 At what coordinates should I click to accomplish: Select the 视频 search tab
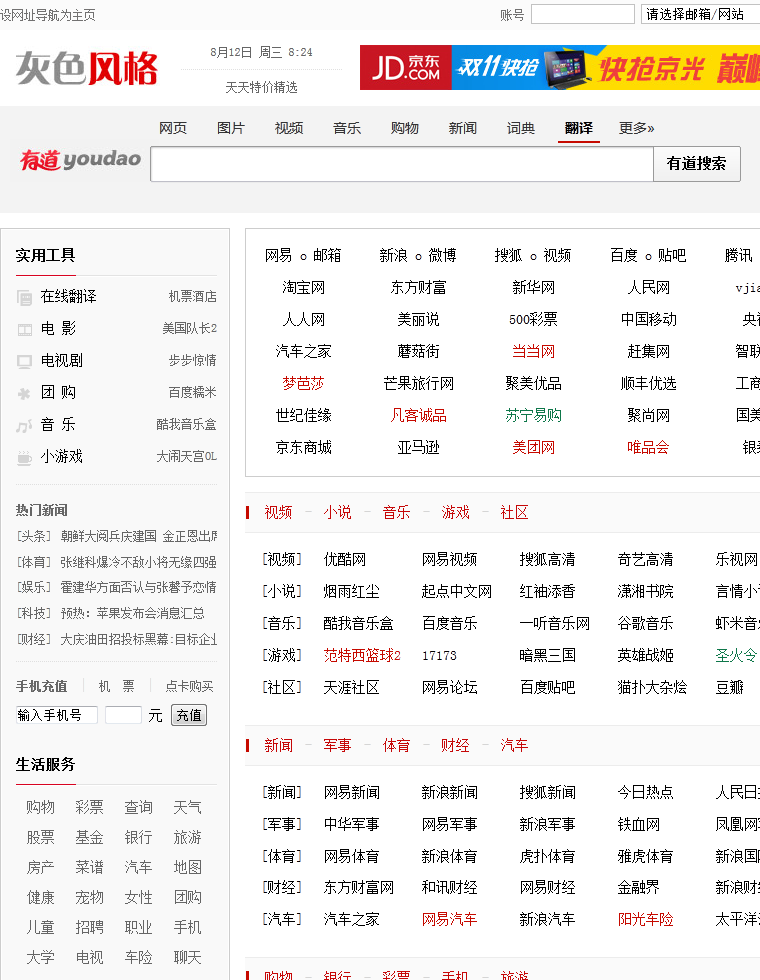click(289, 128)
